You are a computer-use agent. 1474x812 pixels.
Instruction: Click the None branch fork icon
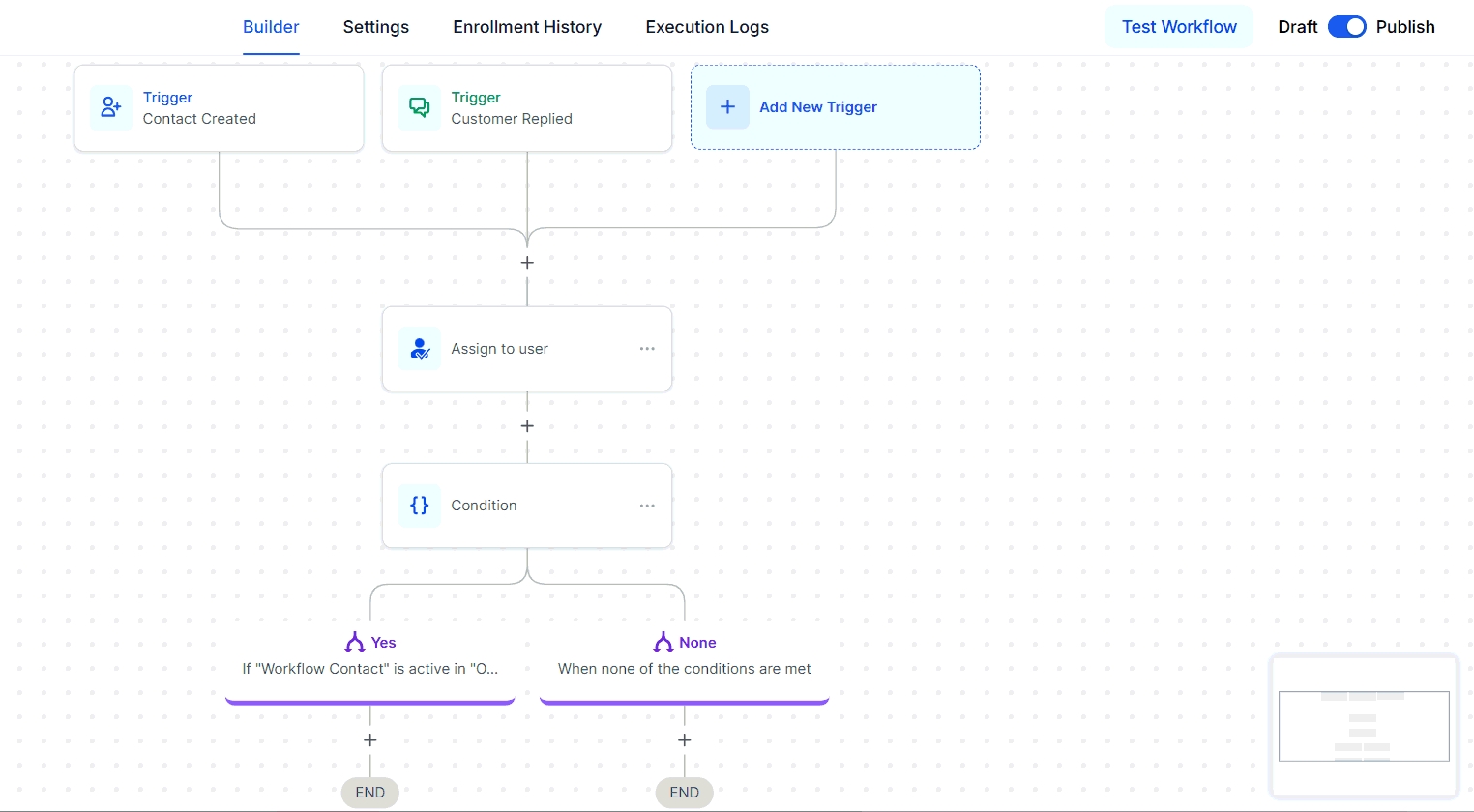tap(663, 643)
